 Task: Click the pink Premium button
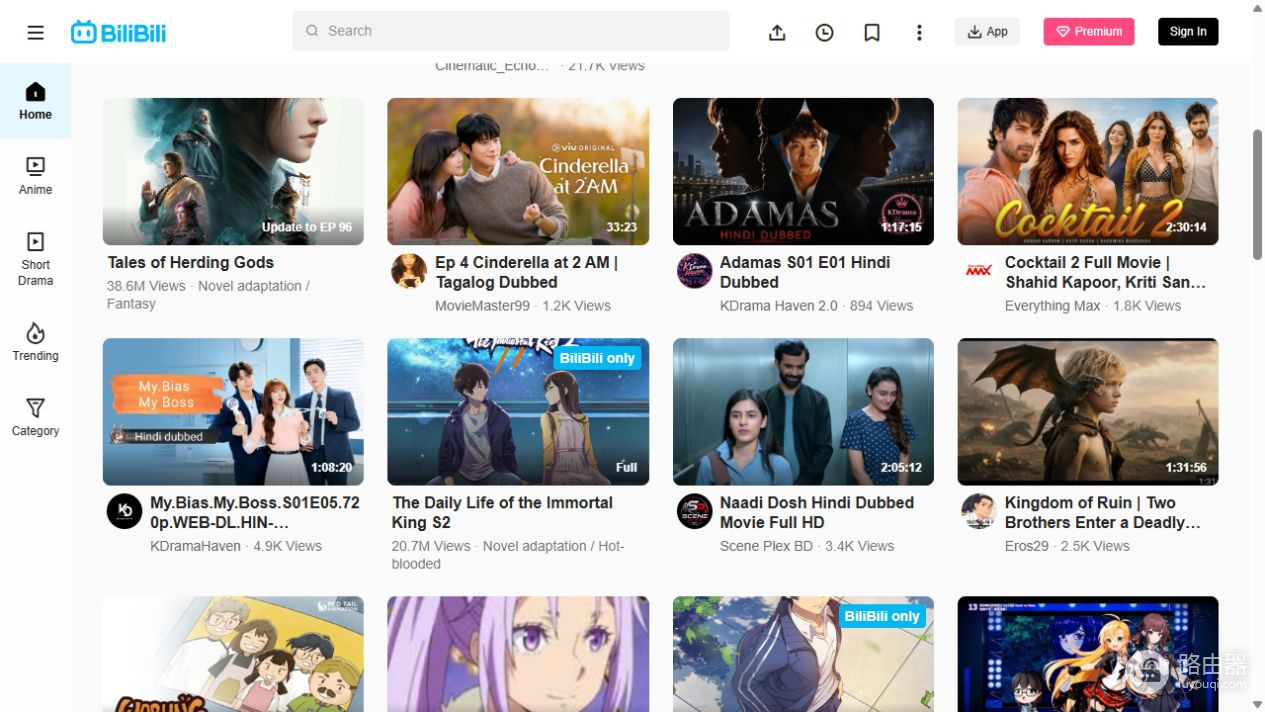pos(1089,32)
